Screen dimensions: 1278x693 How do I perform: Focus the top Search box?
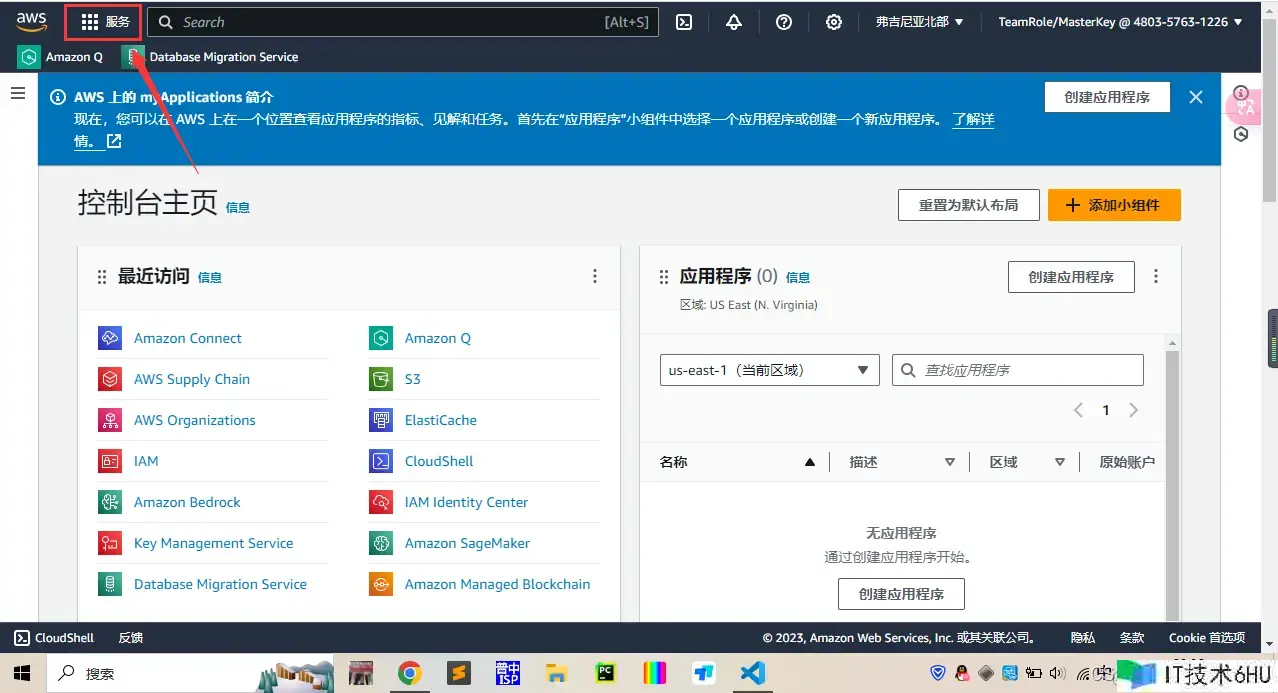pos(403,22)
